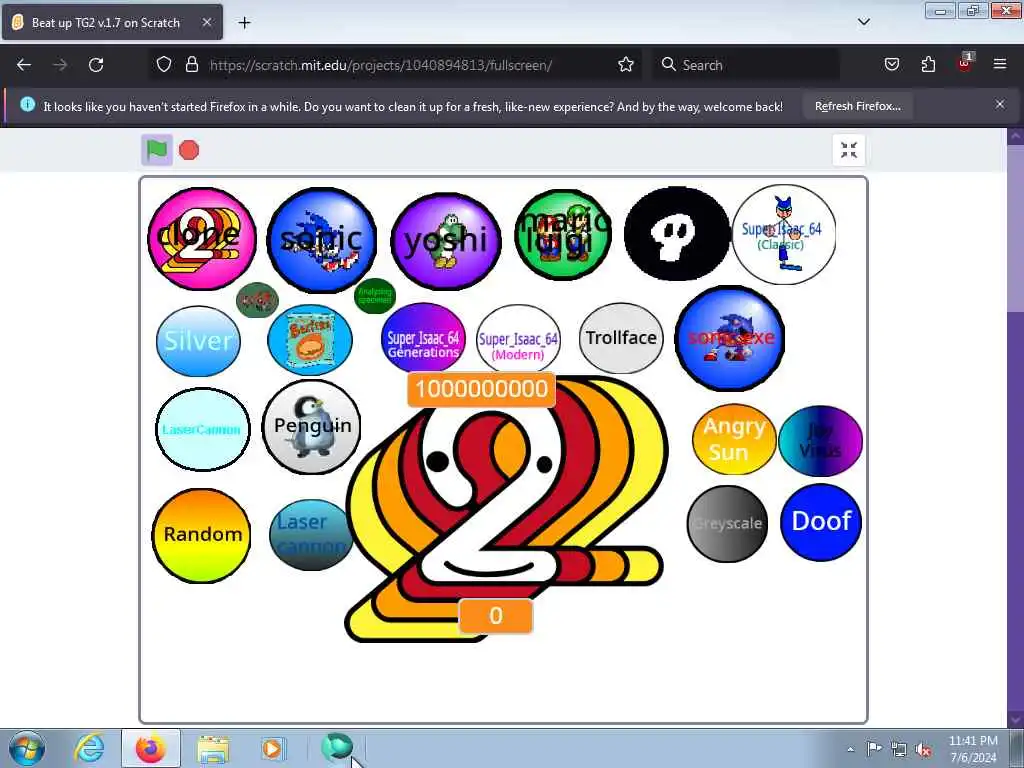Go forward with the browser's right-arrow button
This screenshot has width=1024, height=768.
coord(60,65)
